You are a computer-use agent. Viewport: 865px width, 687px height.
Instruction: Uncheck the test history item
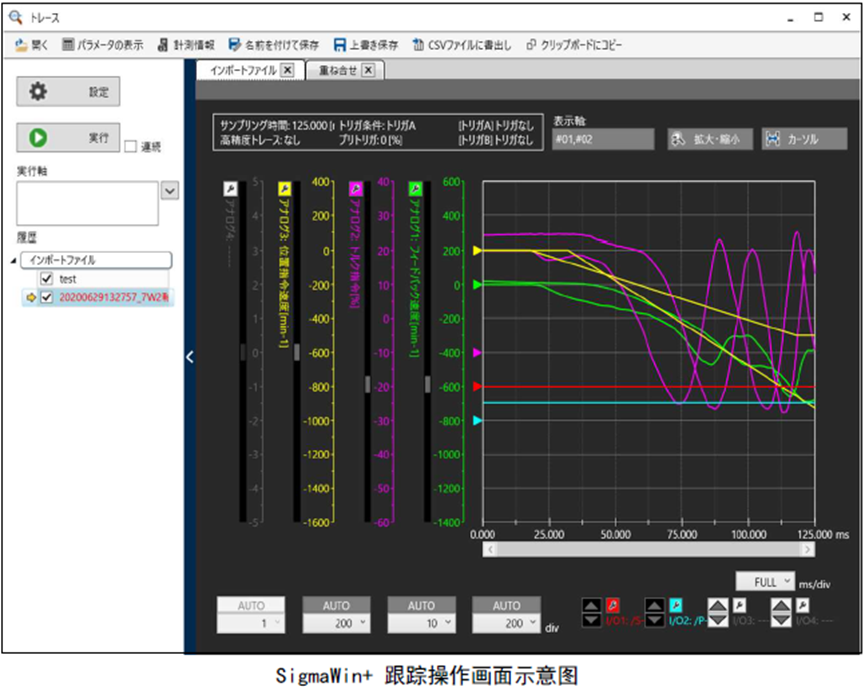click(x=46, y=279)
